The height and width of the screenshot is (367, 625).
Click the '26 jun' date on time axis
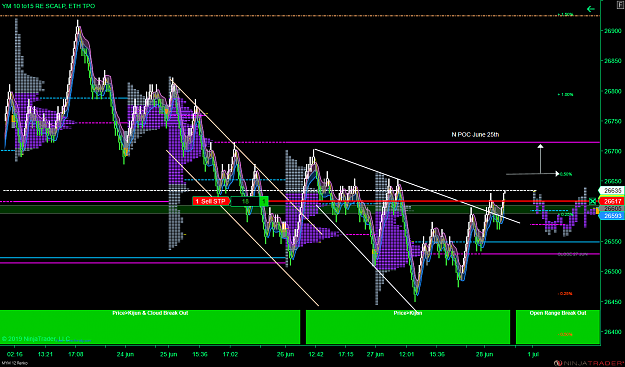point(285,354)
